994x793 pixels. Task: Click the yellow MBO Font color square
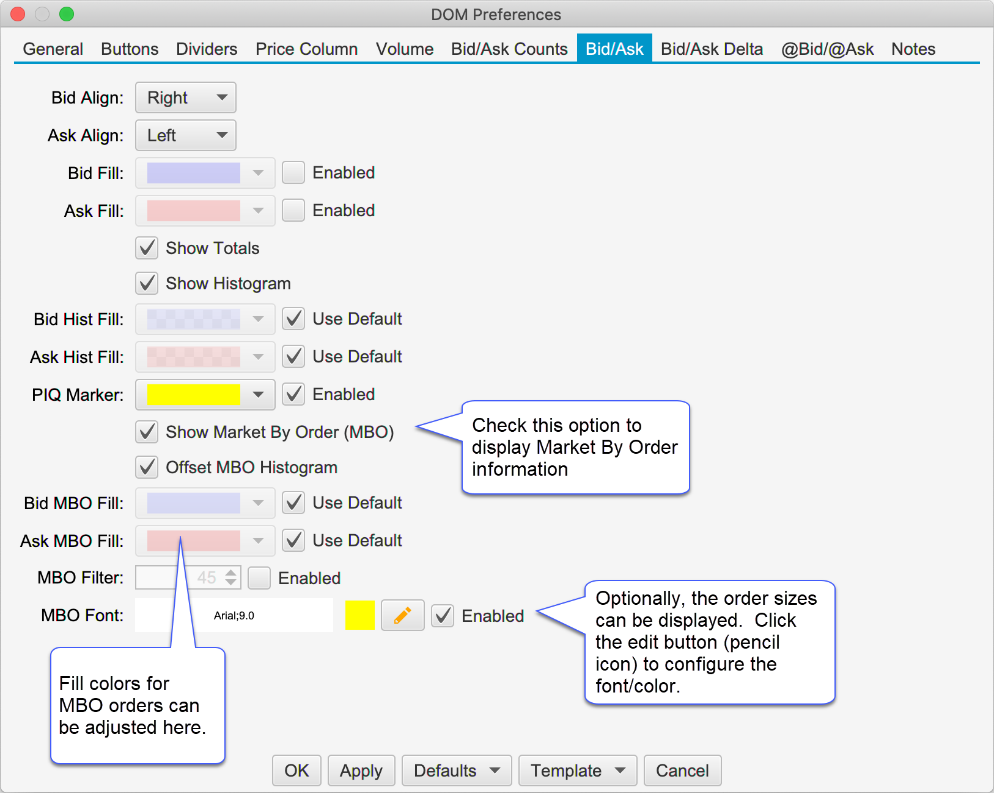click(360, 616)
